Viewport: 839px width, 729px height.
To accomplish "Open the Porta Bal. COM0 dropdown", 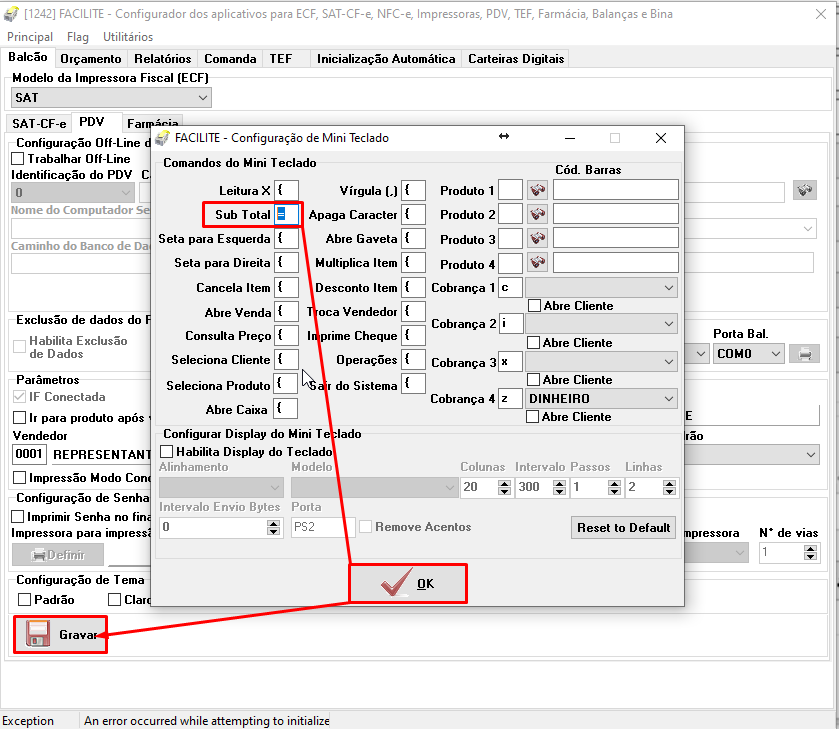I will pos(749,353).
